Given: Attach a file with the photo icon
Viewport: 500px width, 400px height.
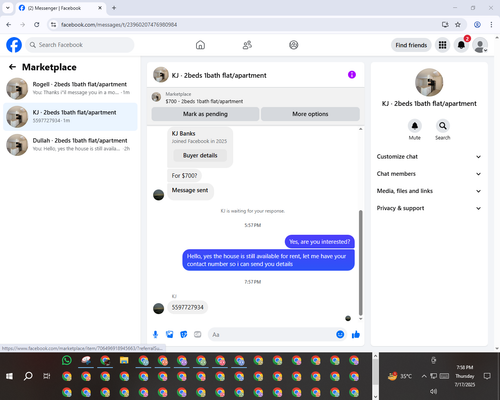Looking at the screenshot, I should click(170, 334).
